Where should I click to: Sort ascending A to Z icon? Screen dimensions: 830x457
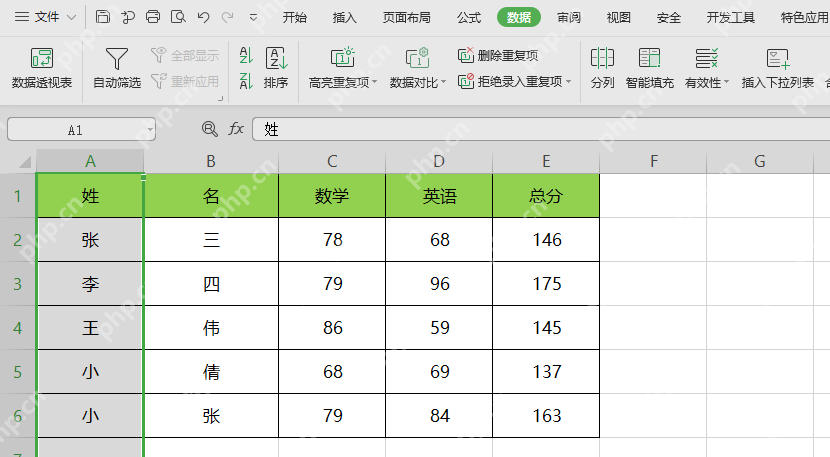tap(246, 55)
